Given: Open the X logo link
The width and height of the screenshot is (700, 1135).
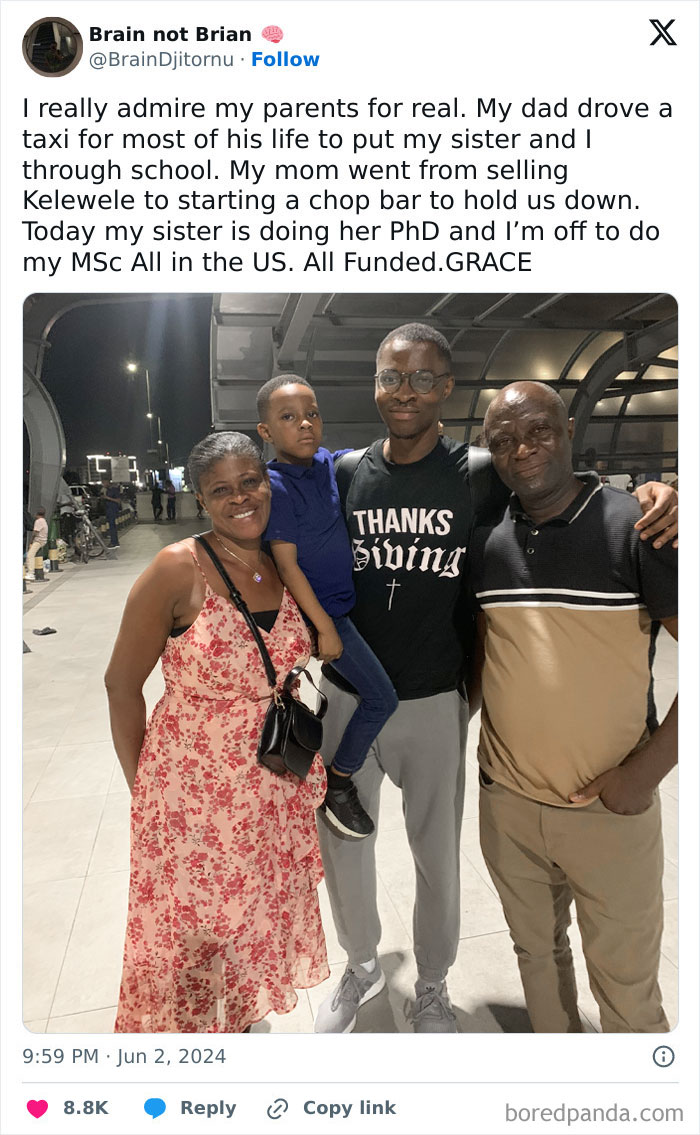Looking at the screenshot, I should (x=662, y=33).
